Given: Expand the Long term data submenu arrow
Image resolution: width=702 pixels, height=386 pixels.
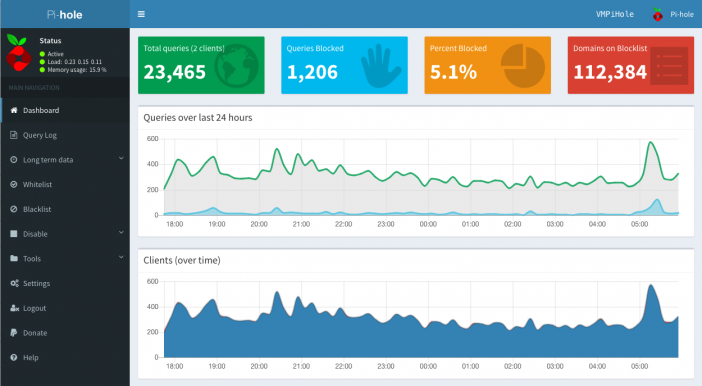Looking at the screenshot, I should click(121, 158).
